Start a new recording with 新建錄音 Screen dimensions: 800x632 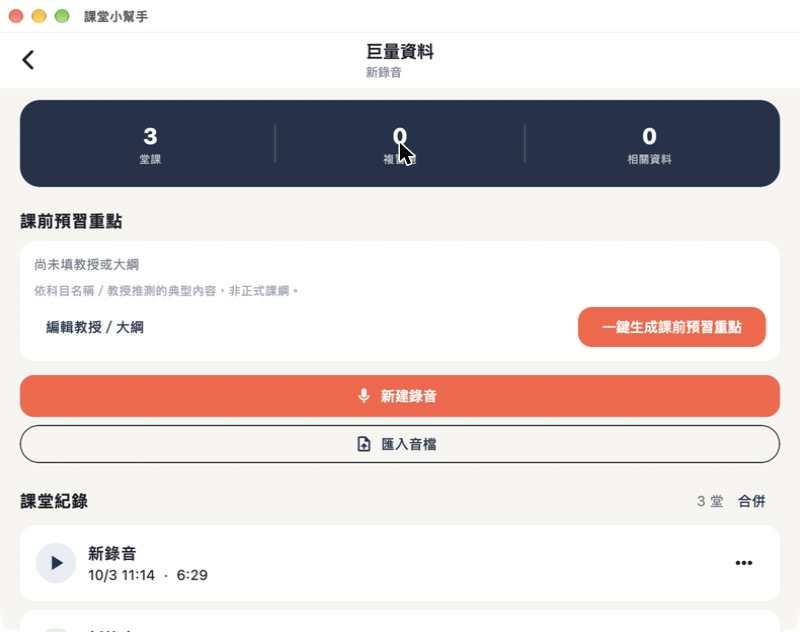[399, 396]
